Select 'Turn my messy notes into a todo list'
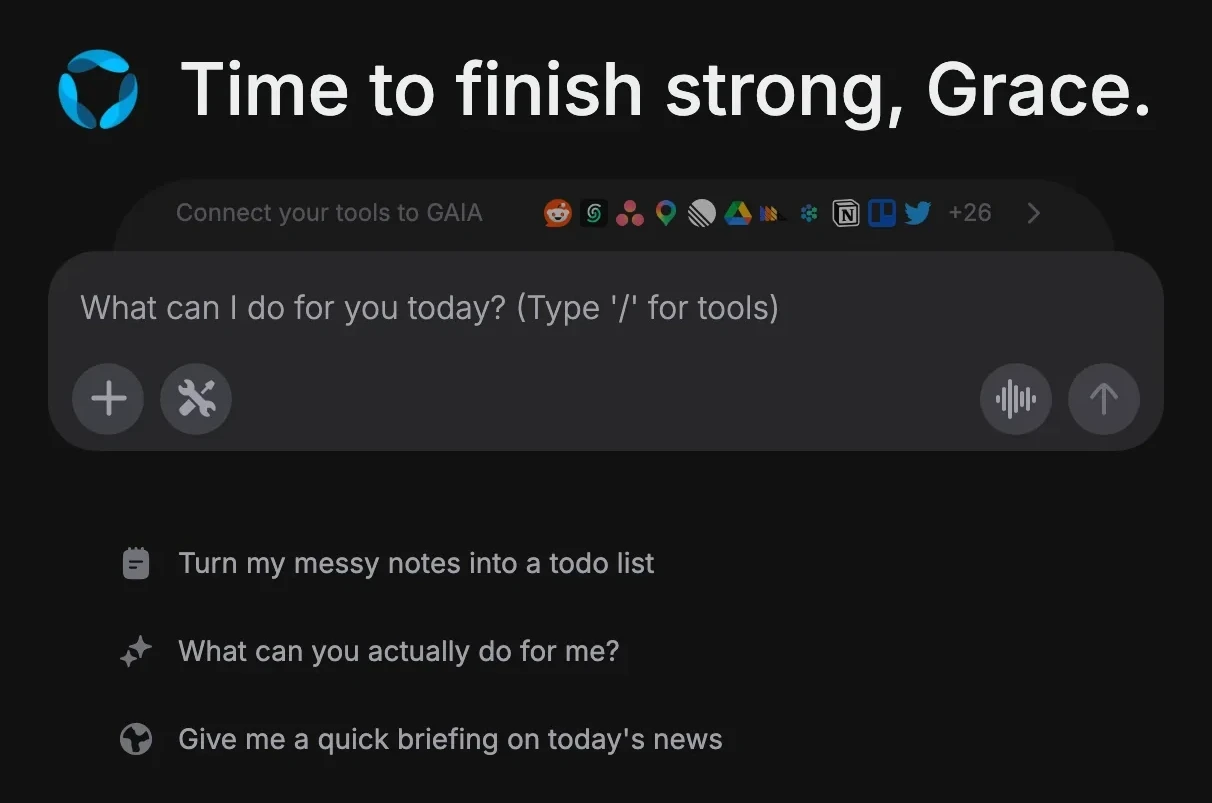The height and width of the screenshot is (803, 1212). [416, 563]
